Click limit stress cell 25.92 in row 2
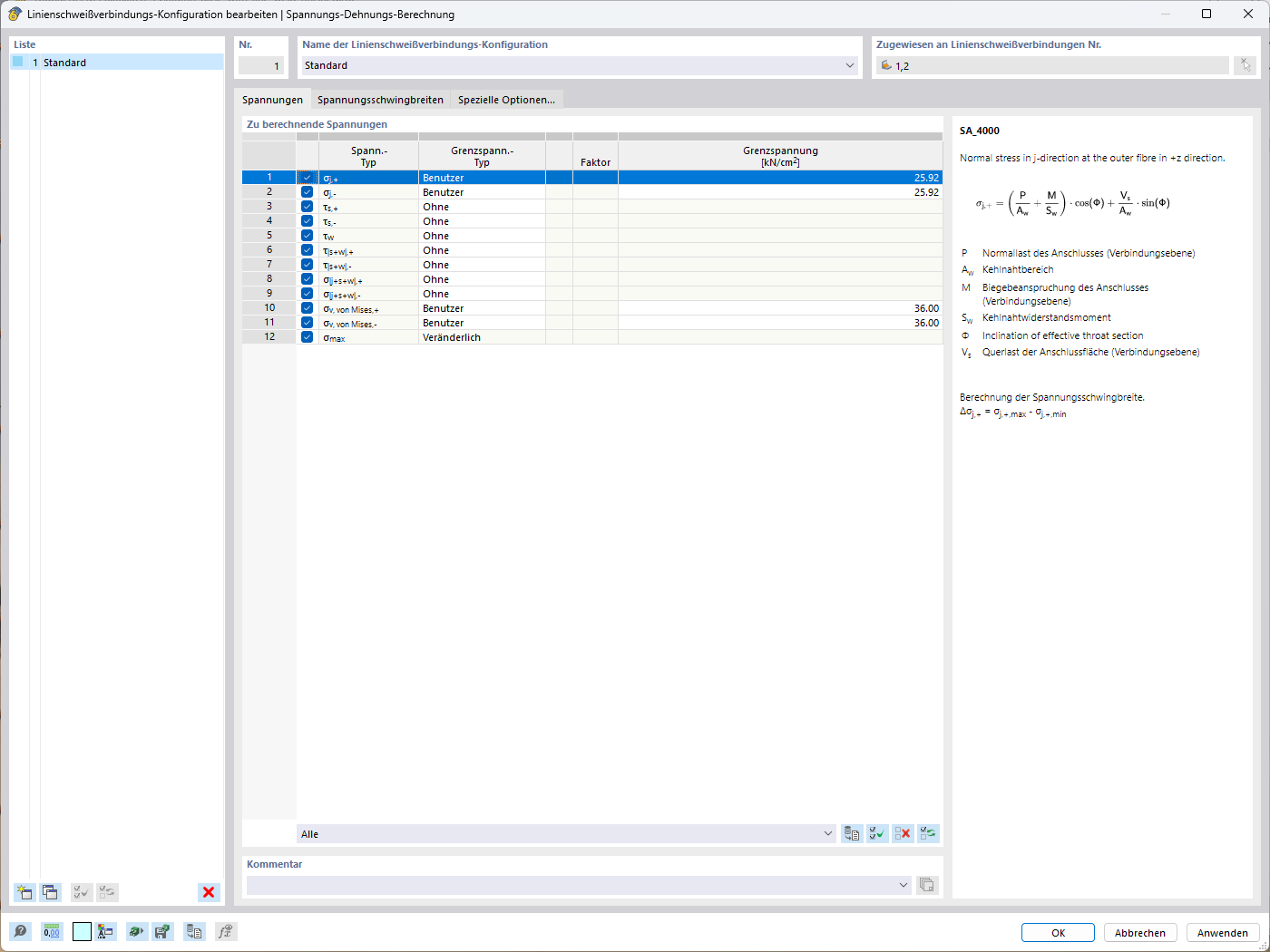 [x=780, y=192]
